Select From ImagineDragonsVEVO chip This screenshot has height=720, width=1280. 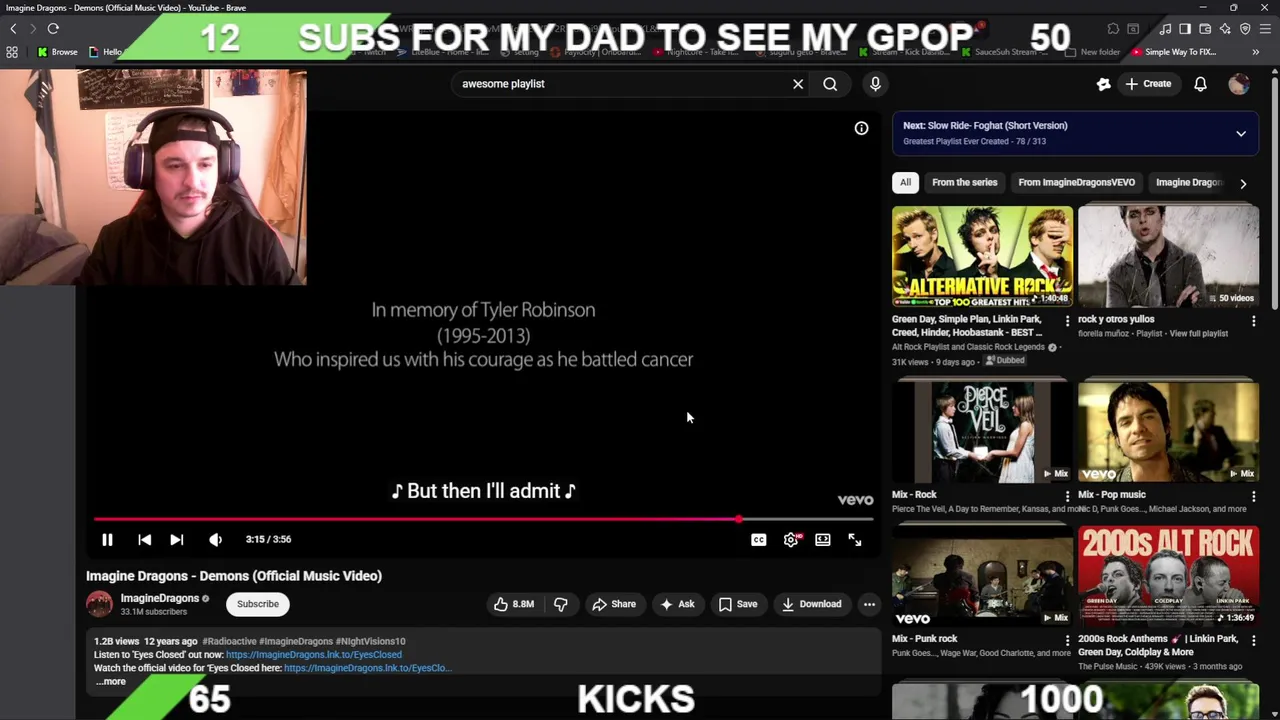[x=1076, y=182]
